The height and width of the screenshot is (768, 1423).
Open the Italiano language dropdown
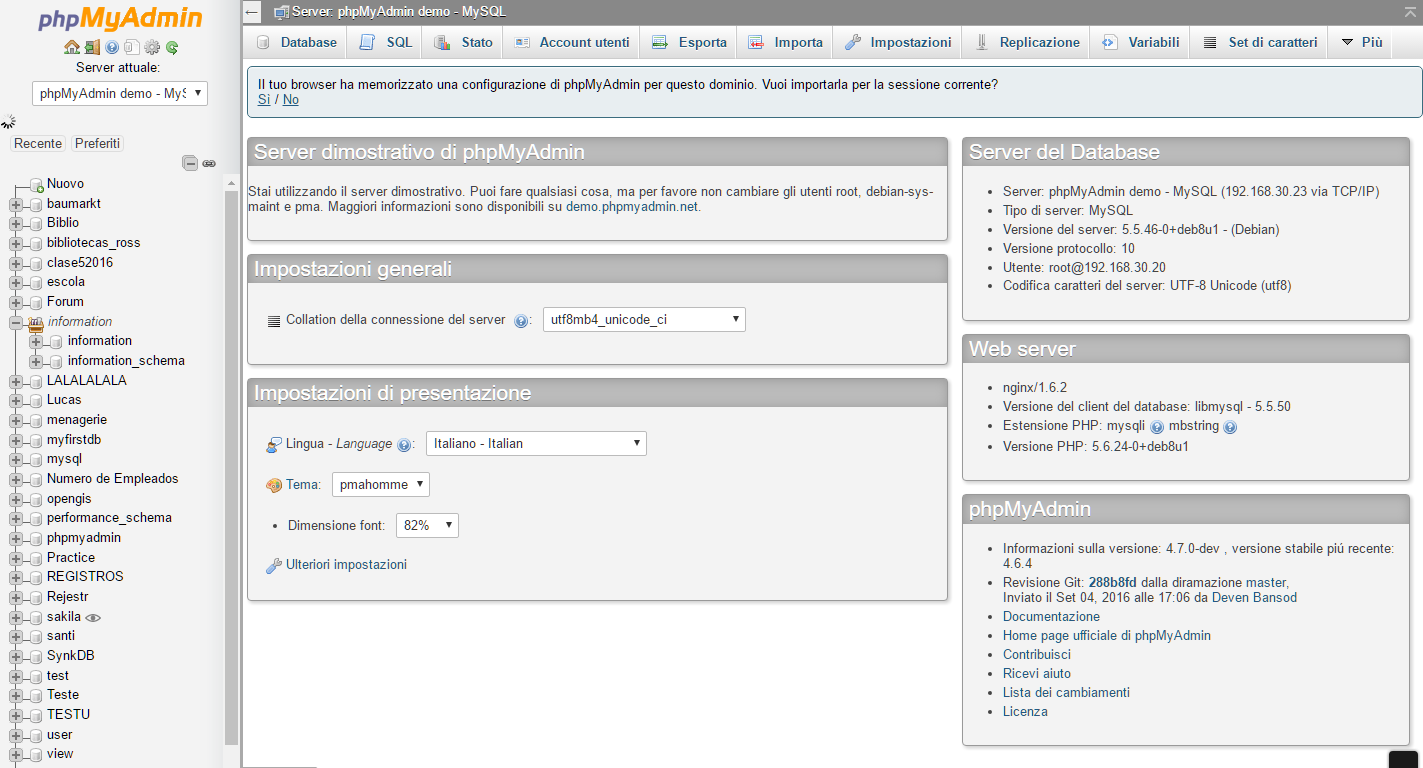[536, 443]
